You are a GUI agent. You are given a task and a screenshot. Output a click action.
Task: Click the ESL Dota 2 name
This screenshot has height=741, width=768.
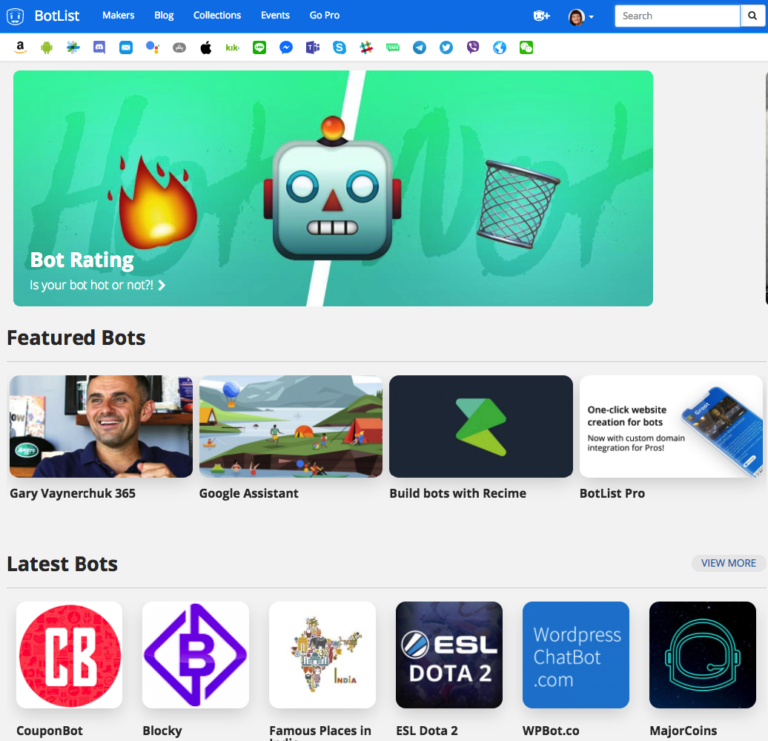pos(427,731)
